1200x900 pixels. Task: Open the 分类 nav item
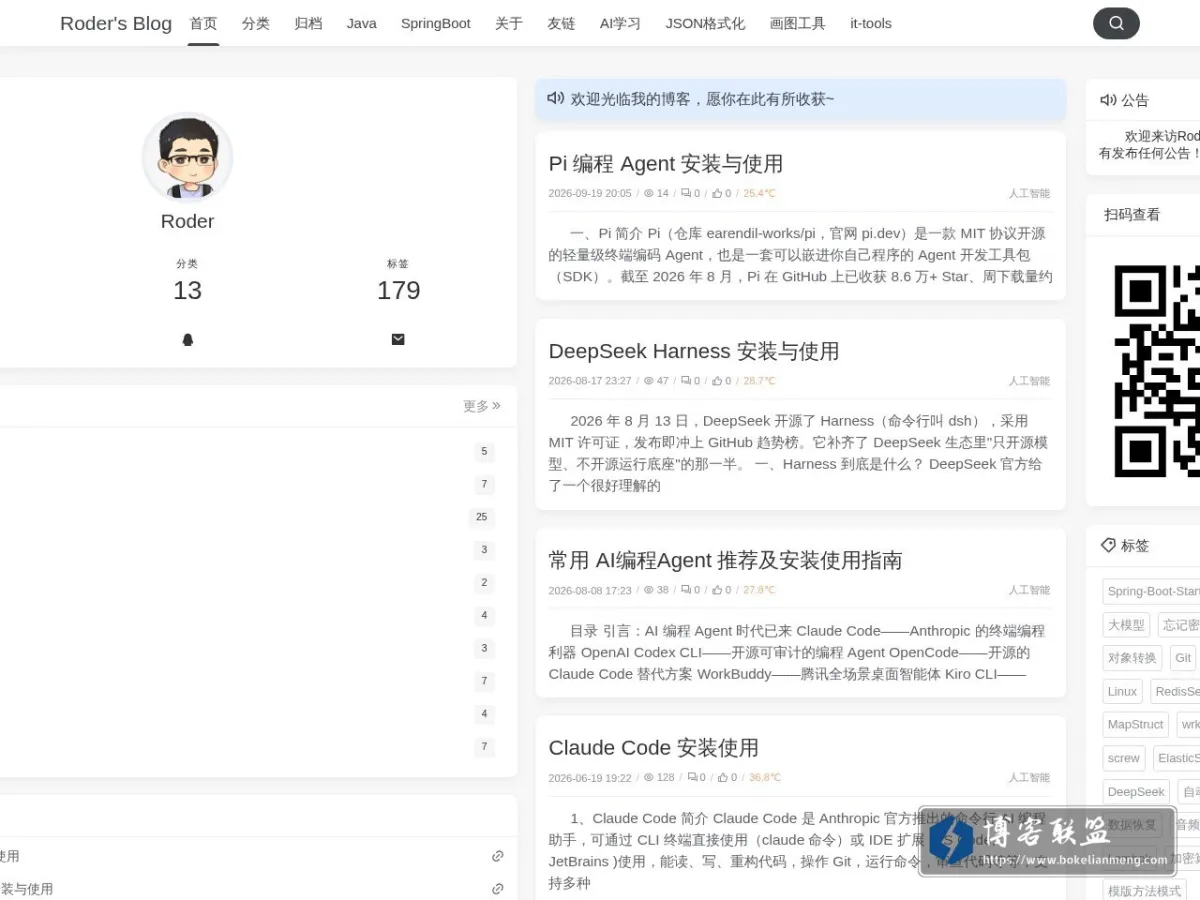tap(256, 23)
